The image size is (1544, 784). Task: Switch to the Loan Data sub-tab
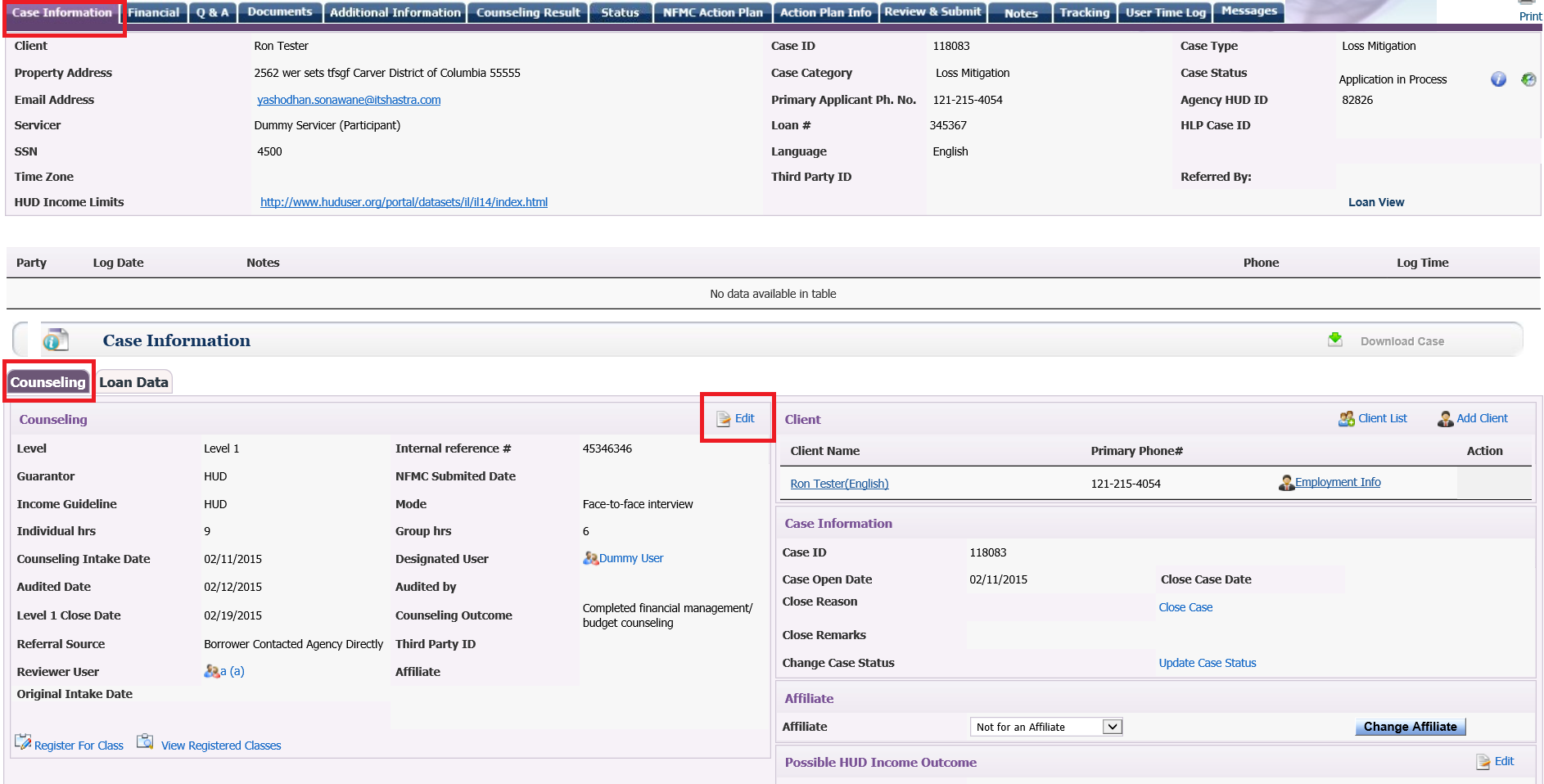coord(134,382)
